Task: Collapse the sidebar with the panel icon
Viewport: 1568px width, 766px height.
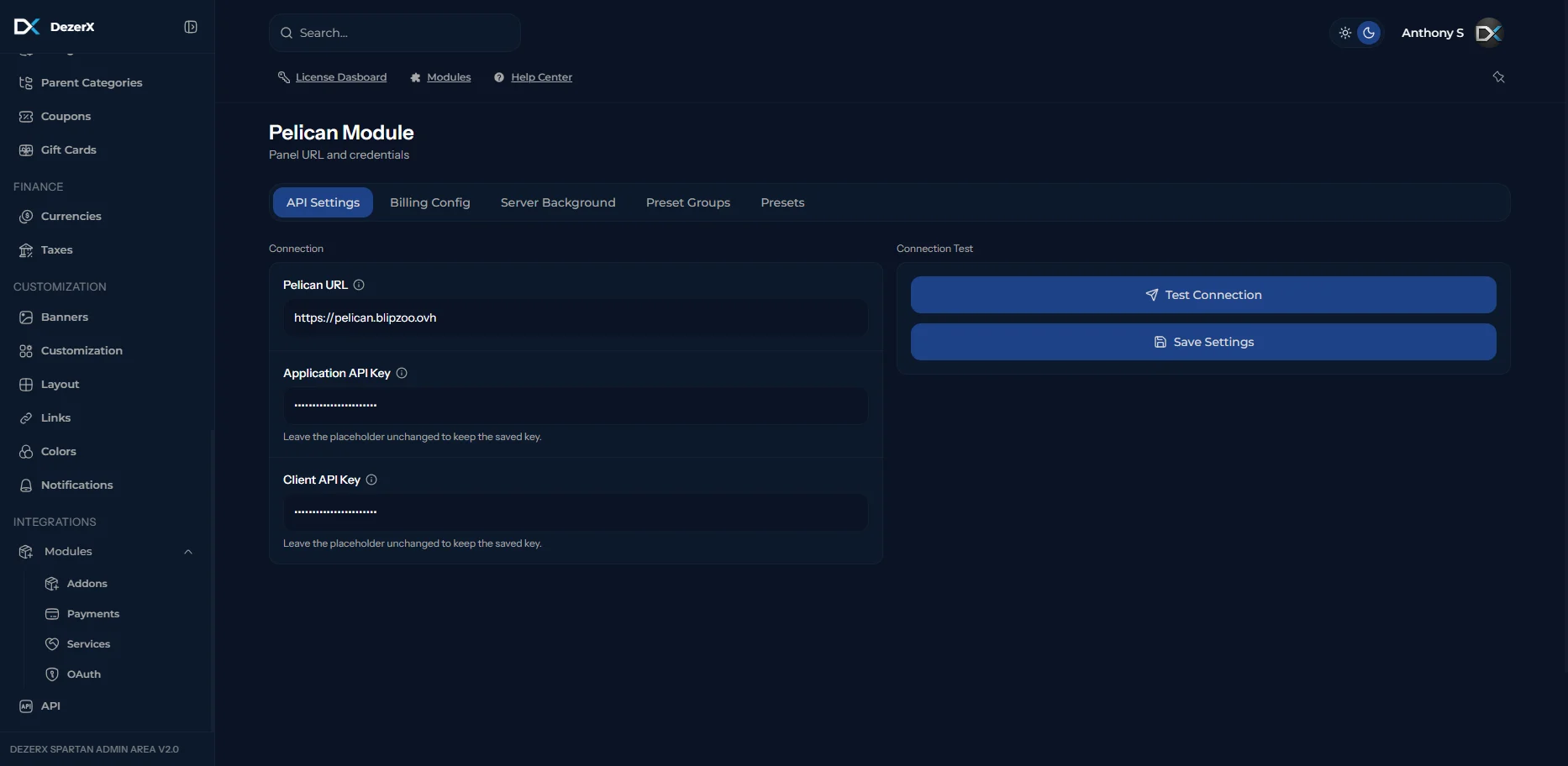Action: (191, 27)
